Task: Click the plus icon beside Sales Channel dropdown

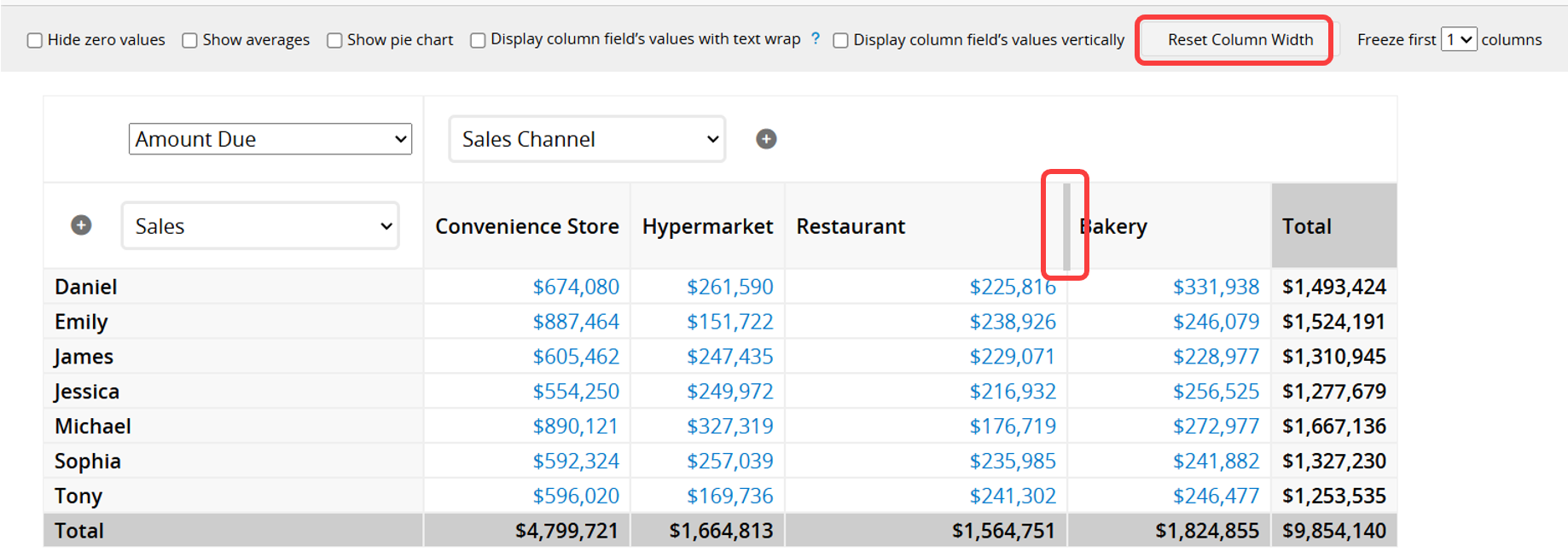Action: (x=766, y=139)
